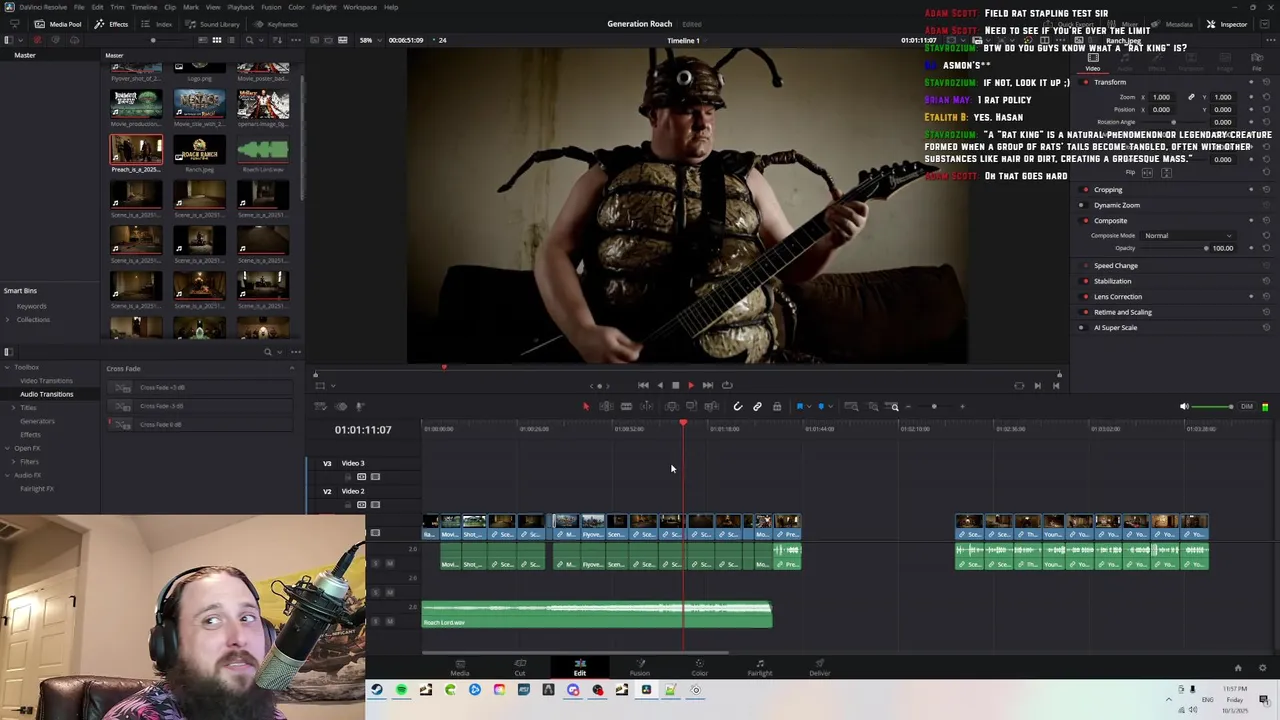Click the Overwrite Clip icon
The image size is (1280, 720).
tap(691, 406)
